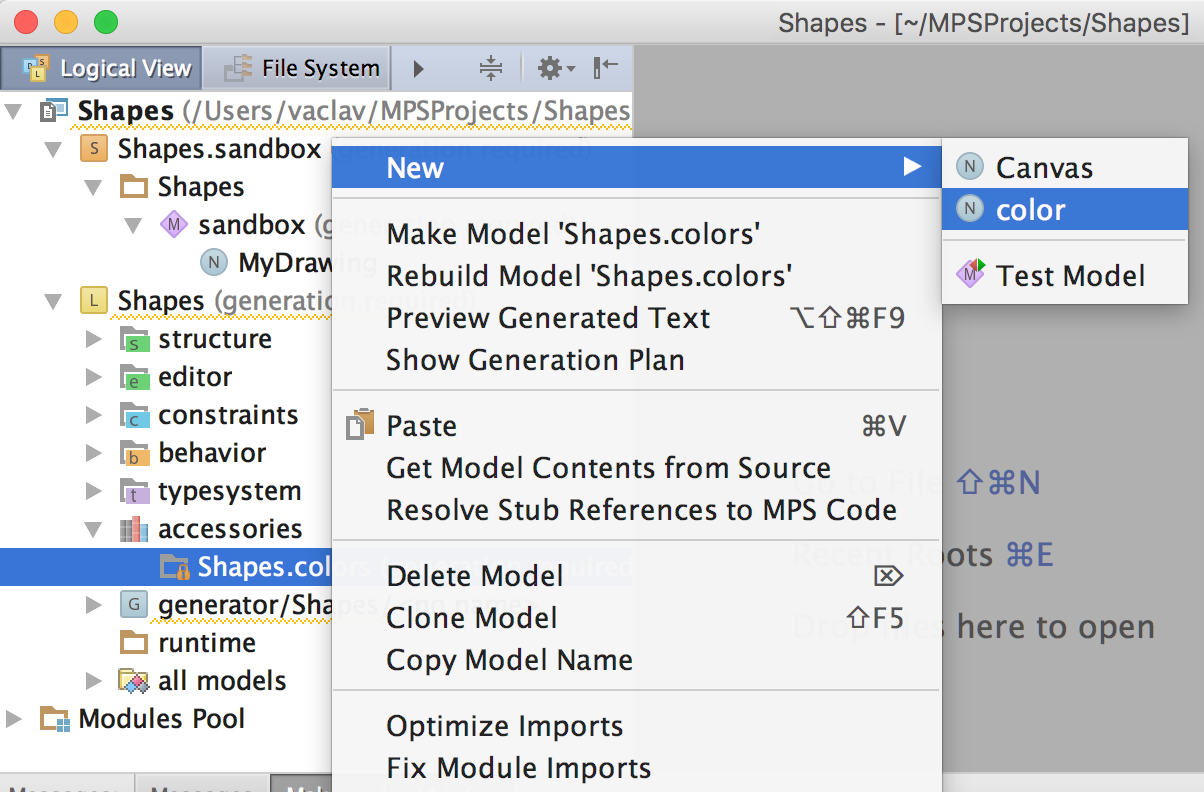Click Clone Model menu entry

(x=471, y=618)
